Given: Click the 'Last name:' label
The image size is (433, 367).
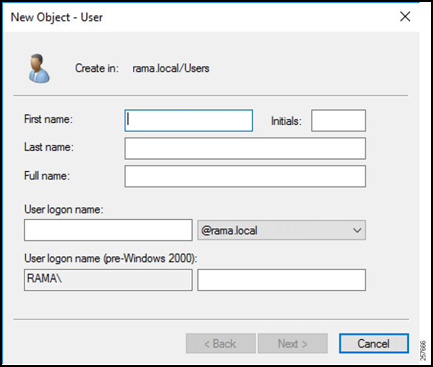Looking at the screenshot, I should pos(49,147).
